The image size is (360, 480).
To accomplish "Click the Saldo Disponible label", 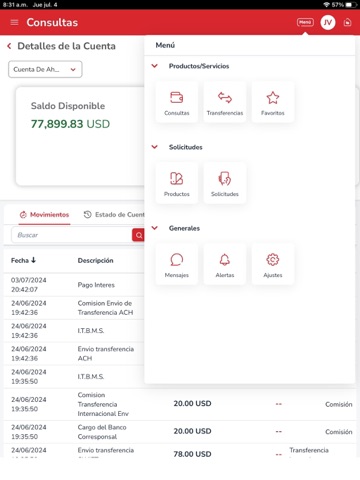I will [x=68, y=106].
